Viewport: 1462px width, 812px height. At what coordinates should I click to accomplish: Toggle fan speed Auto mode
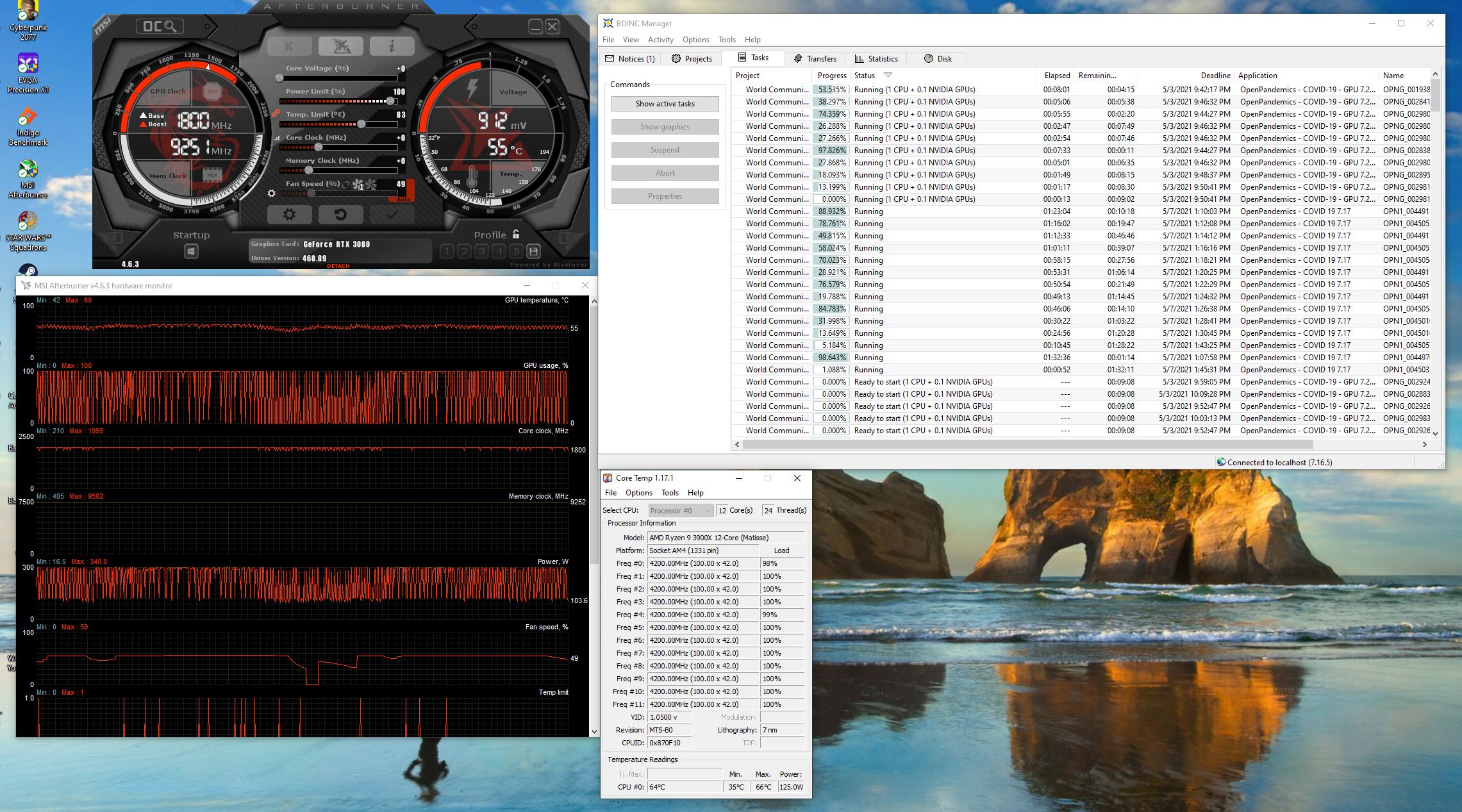pyautogui.click(x=403, y=199)
